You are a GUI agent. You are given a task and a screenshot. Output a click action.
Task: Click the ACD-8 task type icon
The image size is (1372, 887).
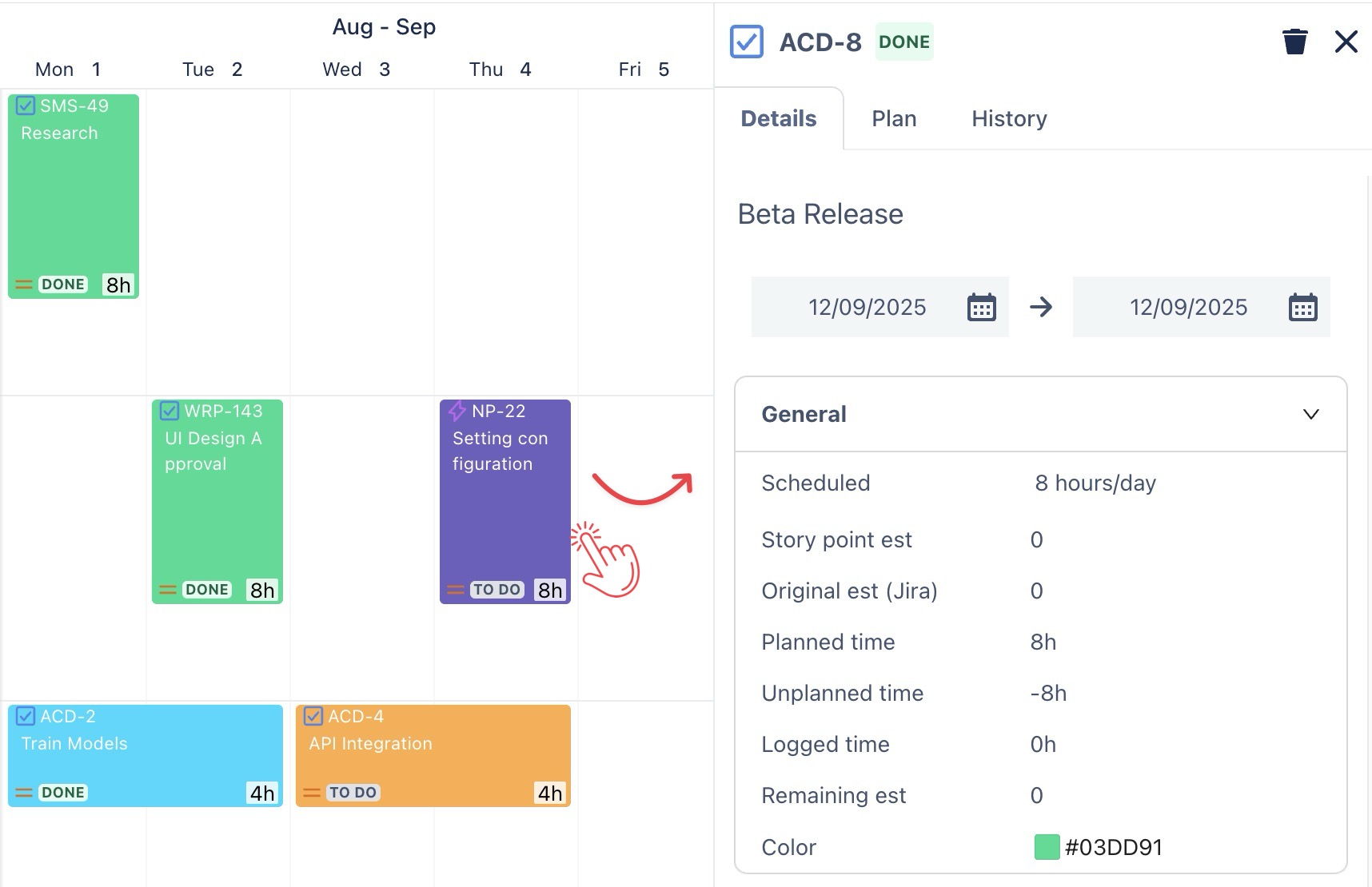[x=747, y=42]
